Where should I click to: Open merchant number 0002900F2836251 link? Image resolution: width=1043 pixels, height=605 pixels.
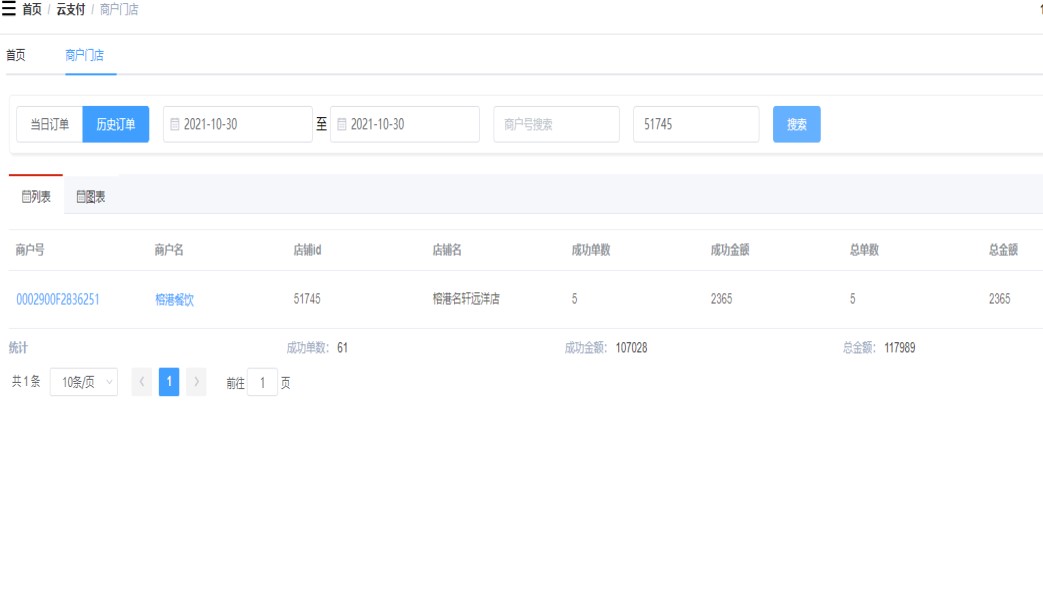[x=58, y=299]
